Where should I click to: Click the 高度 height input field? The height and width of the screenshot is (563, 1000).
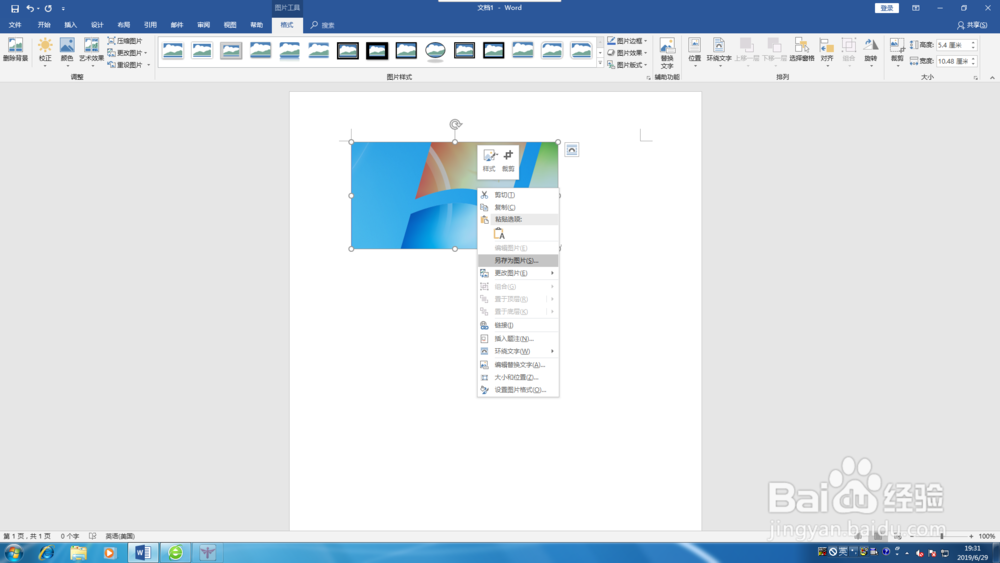tap(955, 45)
